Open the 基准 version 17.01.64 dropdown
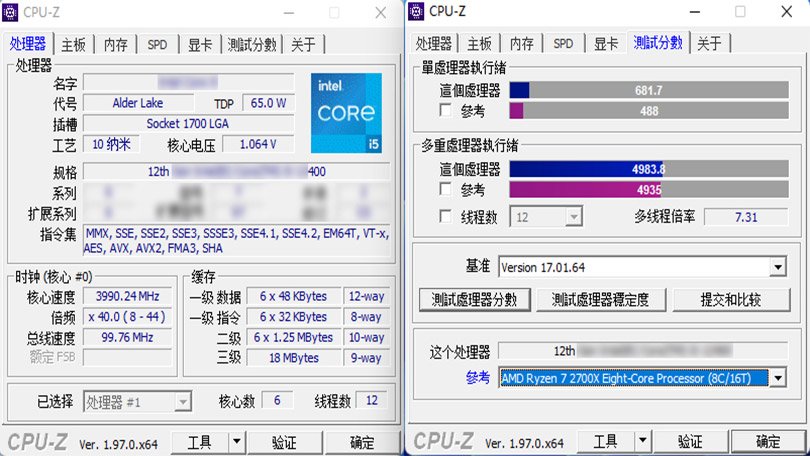The image size is (810, 456). pyautogui.click(x=777, y=268)
